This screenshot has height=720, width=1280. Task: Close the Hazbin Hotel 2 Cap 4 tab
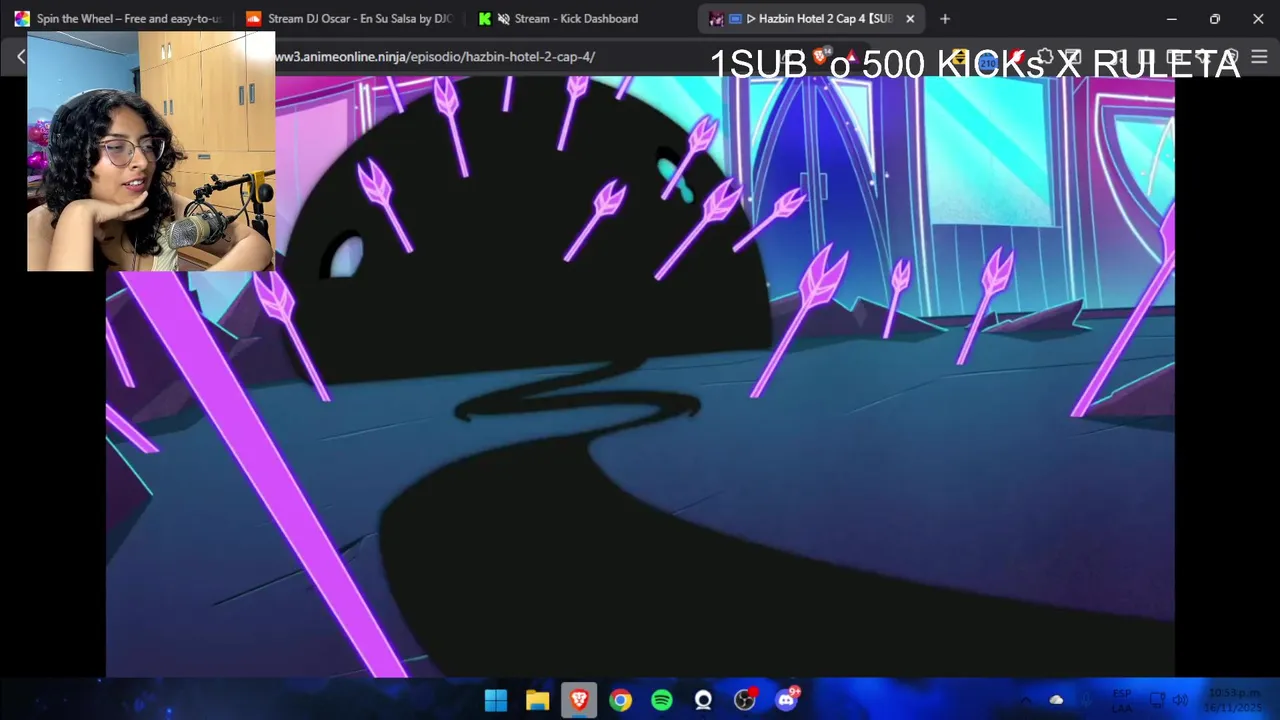coord(910,18)
